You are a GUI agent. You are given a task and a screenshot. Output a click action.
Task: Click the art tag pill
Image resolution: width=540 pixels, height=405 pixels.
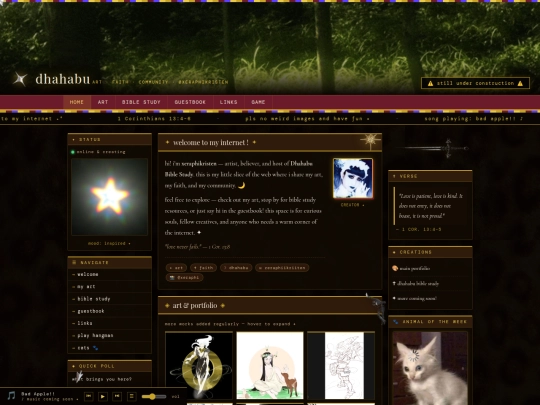[x=176, y=268]
